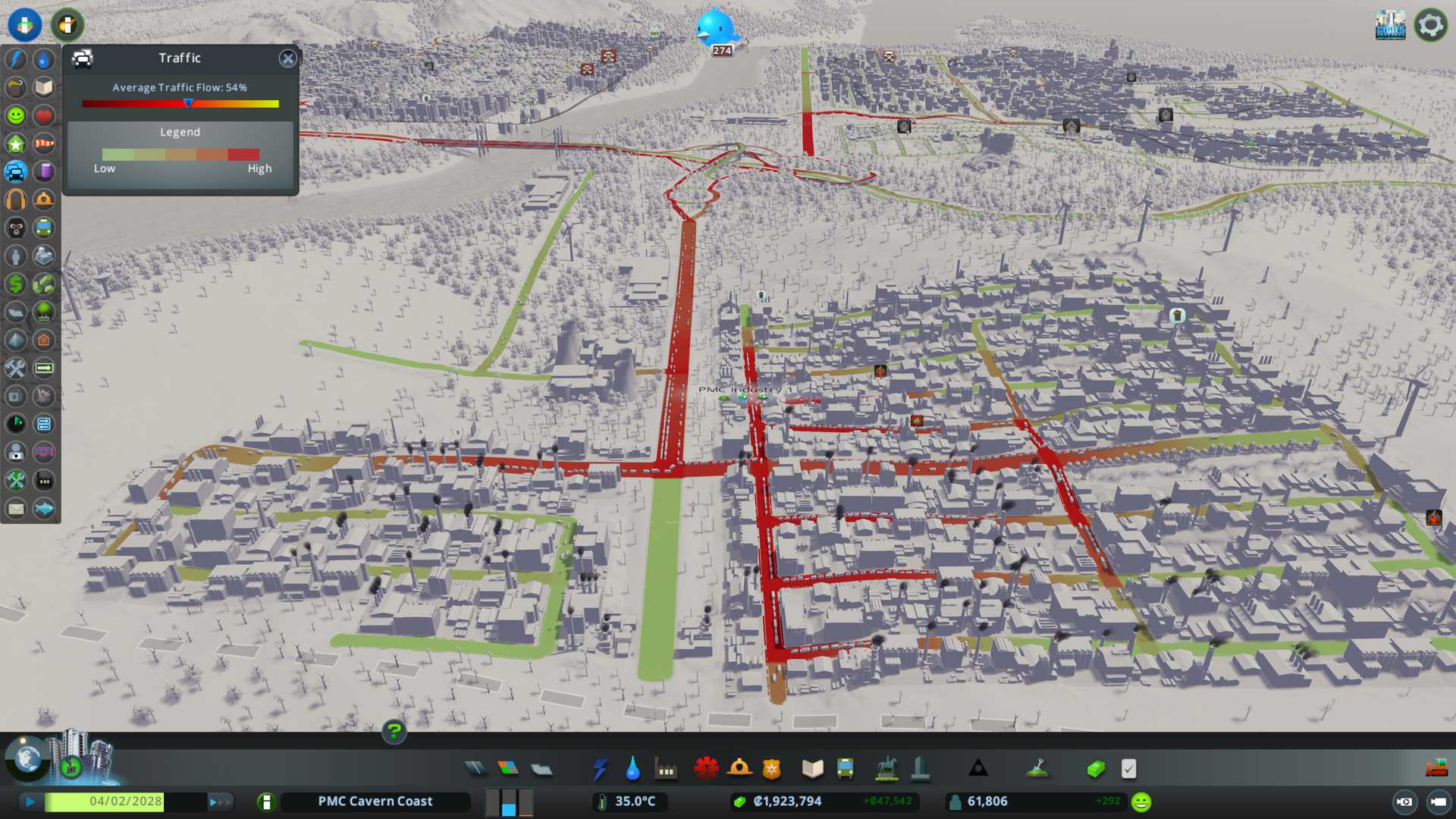Open the Economy money panel
1456x819 pixels.
tap(1095, 769)
